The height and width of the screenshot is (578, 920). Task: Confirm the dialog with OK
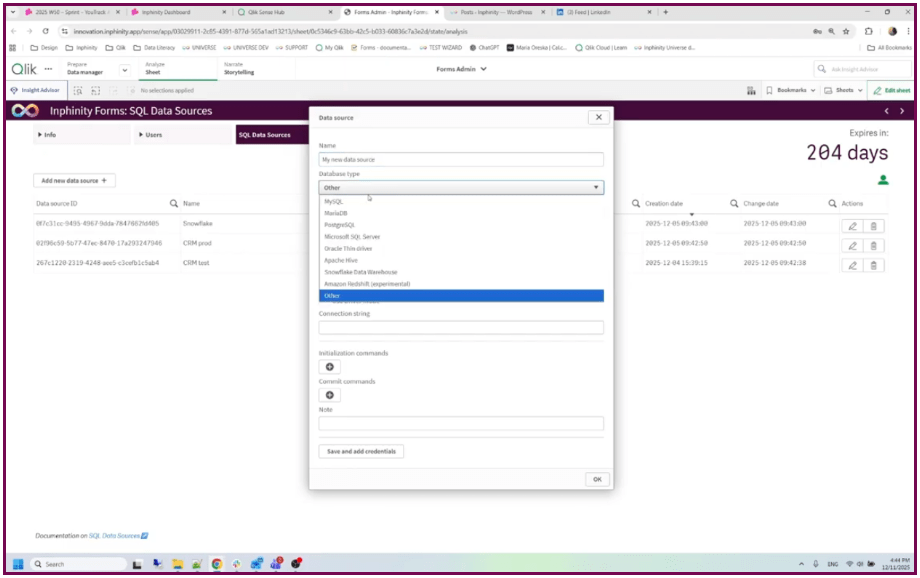pyautogui.click(x=597, y=479)
